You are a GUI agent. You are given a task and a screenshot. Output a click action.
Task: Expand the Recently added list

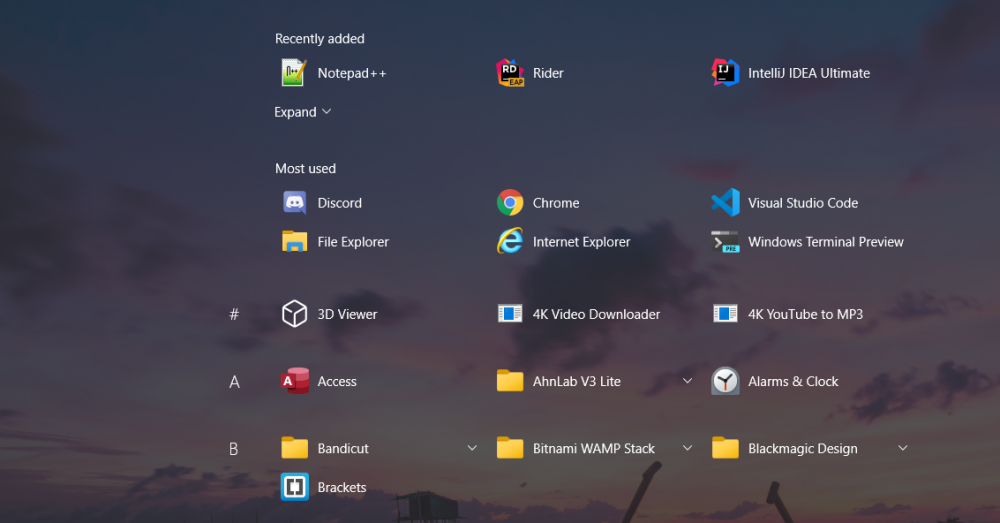click(303, 112)
